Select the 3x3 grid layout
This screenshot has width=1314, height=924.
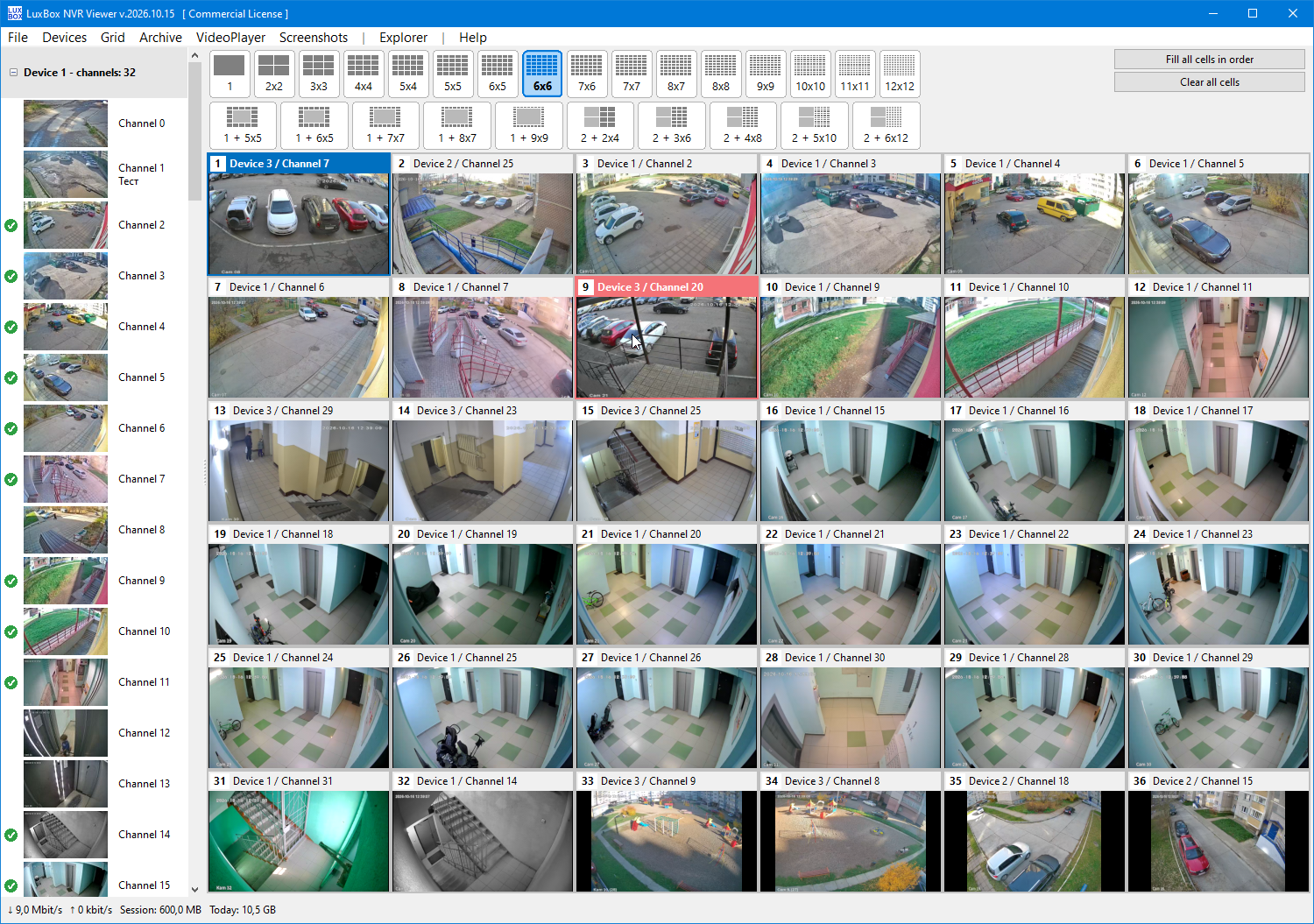click(319, 74)
